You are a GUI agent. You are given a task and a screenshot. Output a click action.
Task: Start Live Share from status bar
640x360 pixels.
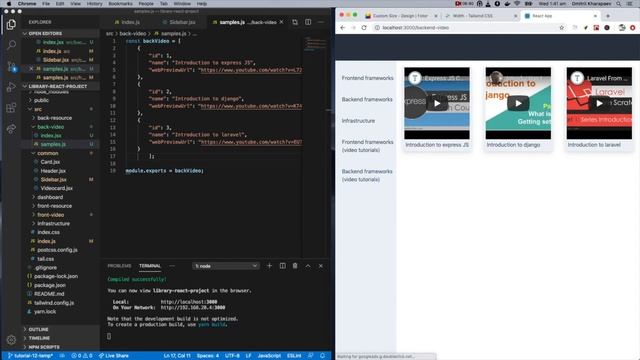tap(114, 356)
